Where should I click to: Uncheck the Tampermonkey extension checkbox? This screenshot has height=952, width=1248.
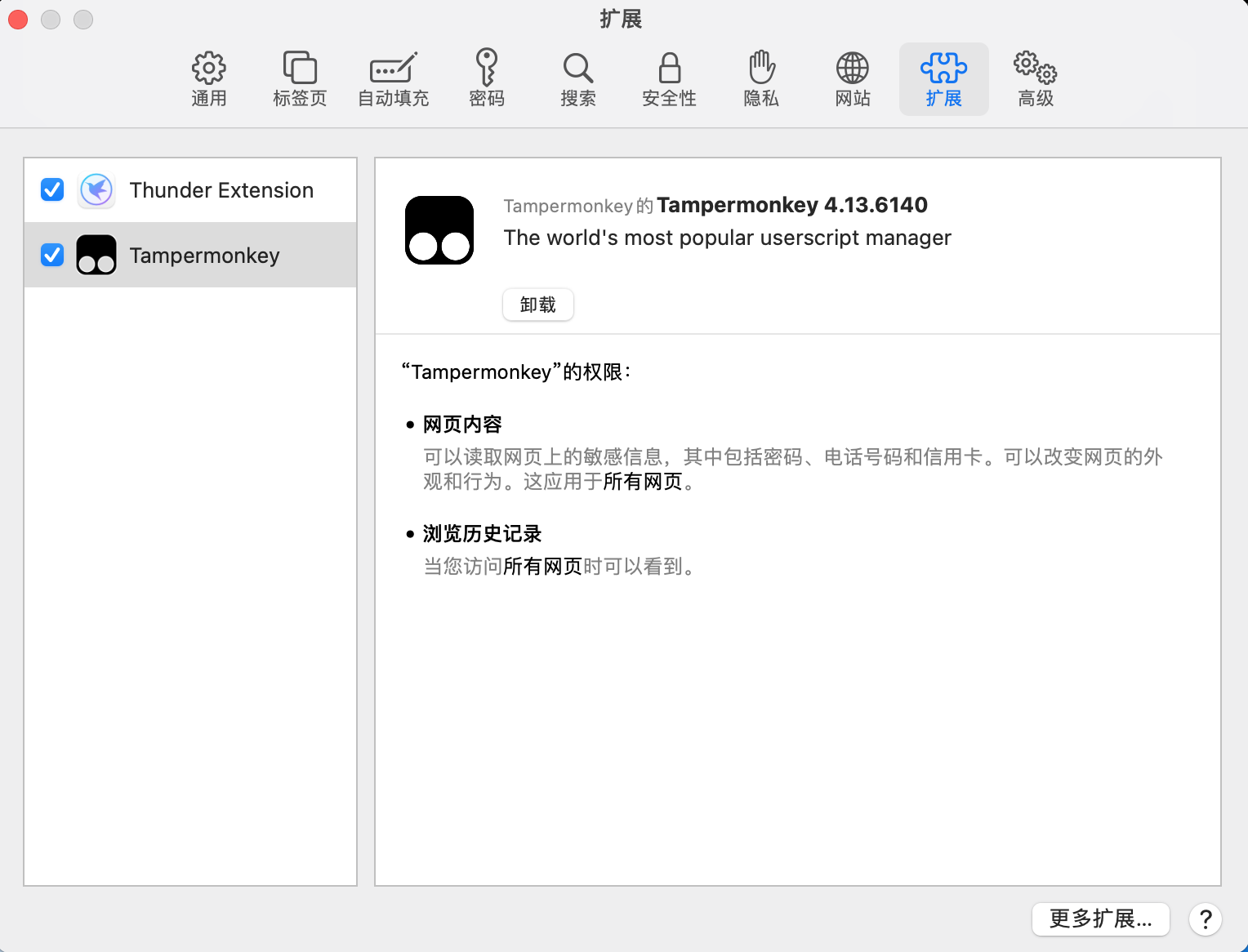(x=52, y=256)
